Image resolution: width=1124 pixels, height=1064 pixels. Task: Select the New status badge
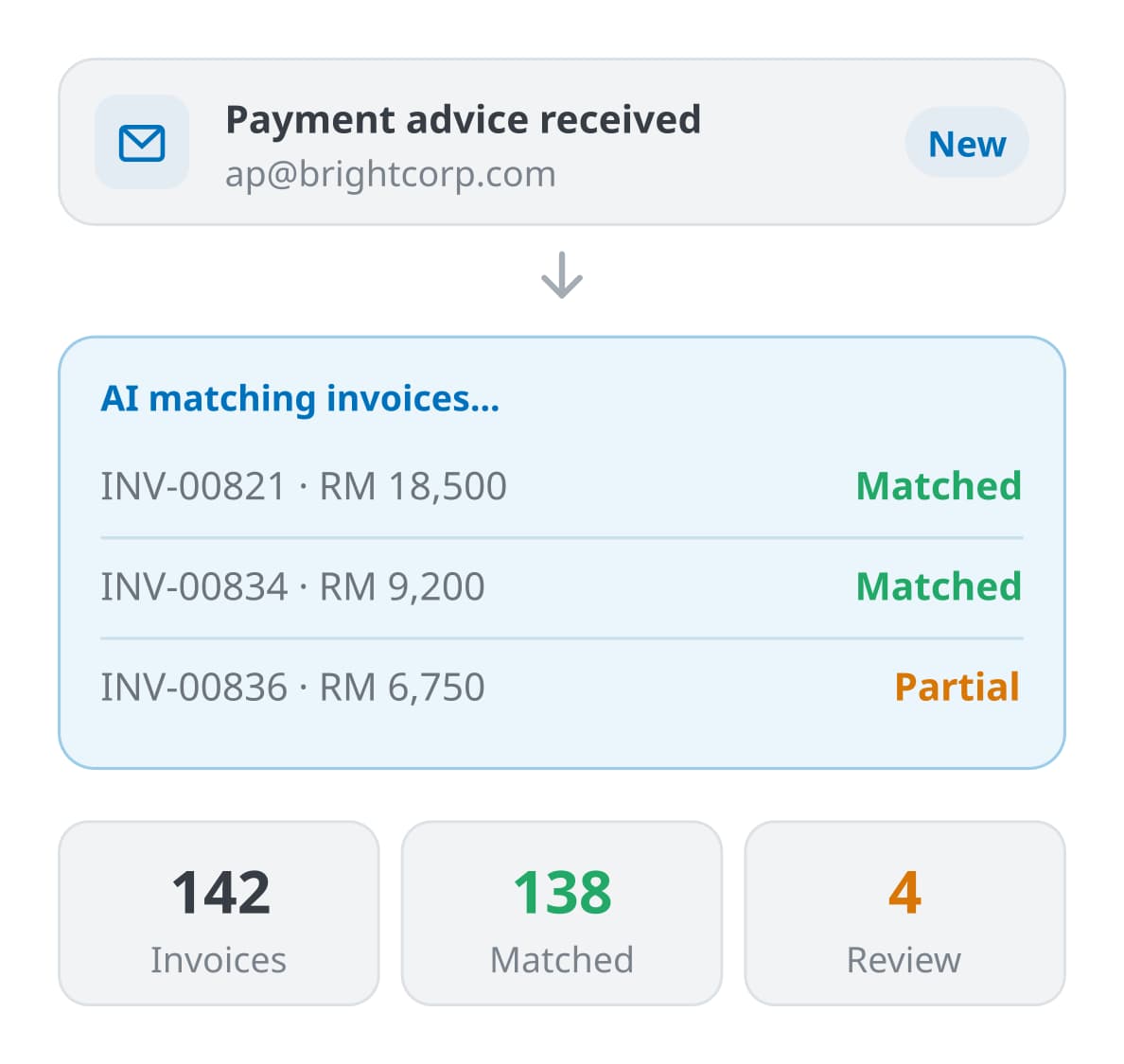967,143
